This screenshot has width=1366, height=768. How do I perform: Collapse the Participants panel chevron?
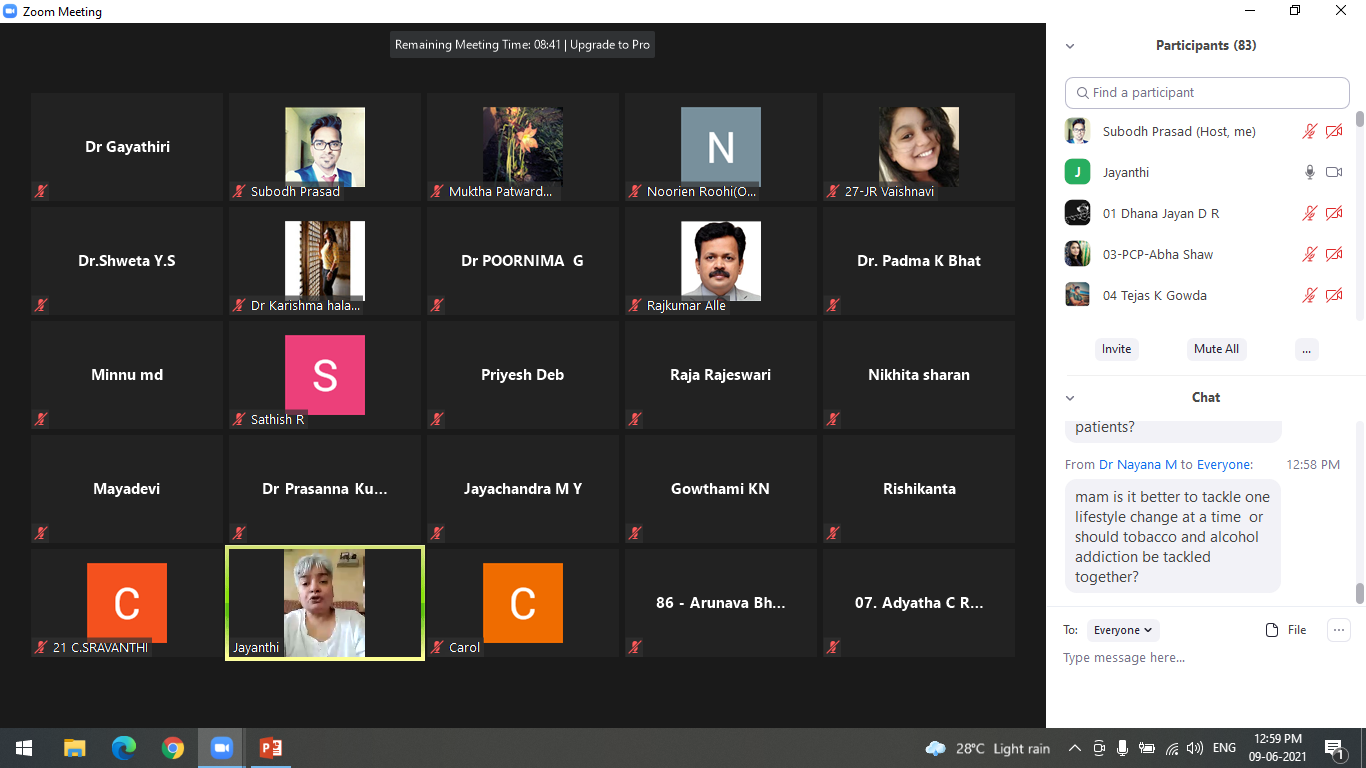coord(1070,46)
